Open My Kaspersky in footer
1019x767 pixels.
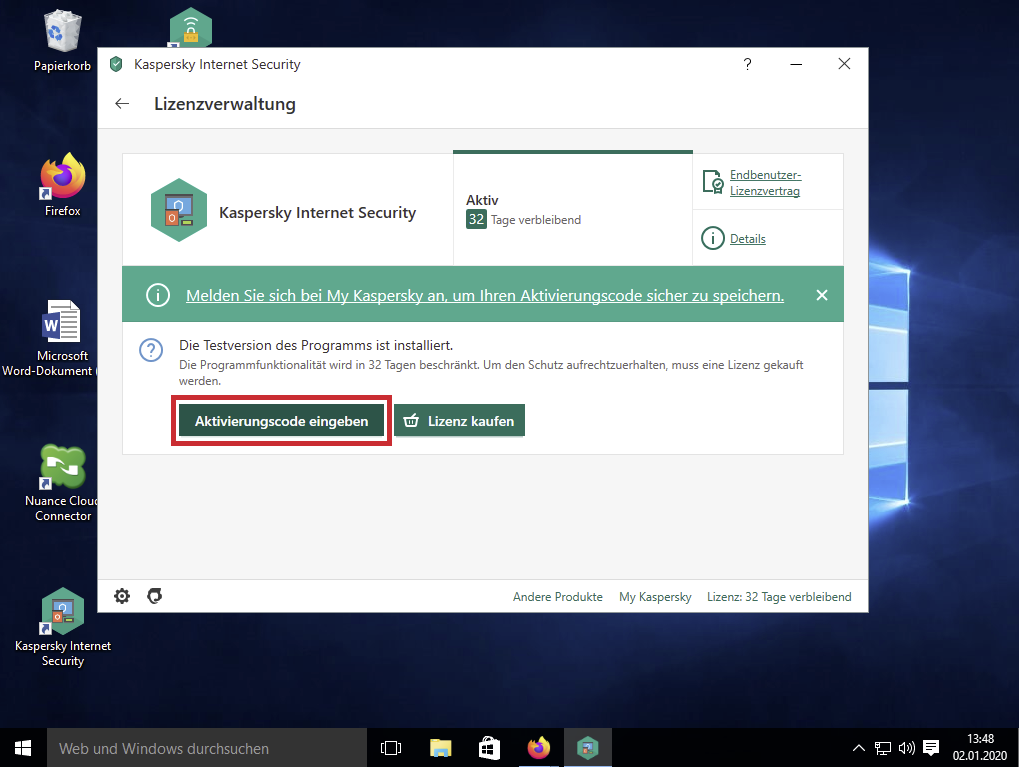pos(655,597)
